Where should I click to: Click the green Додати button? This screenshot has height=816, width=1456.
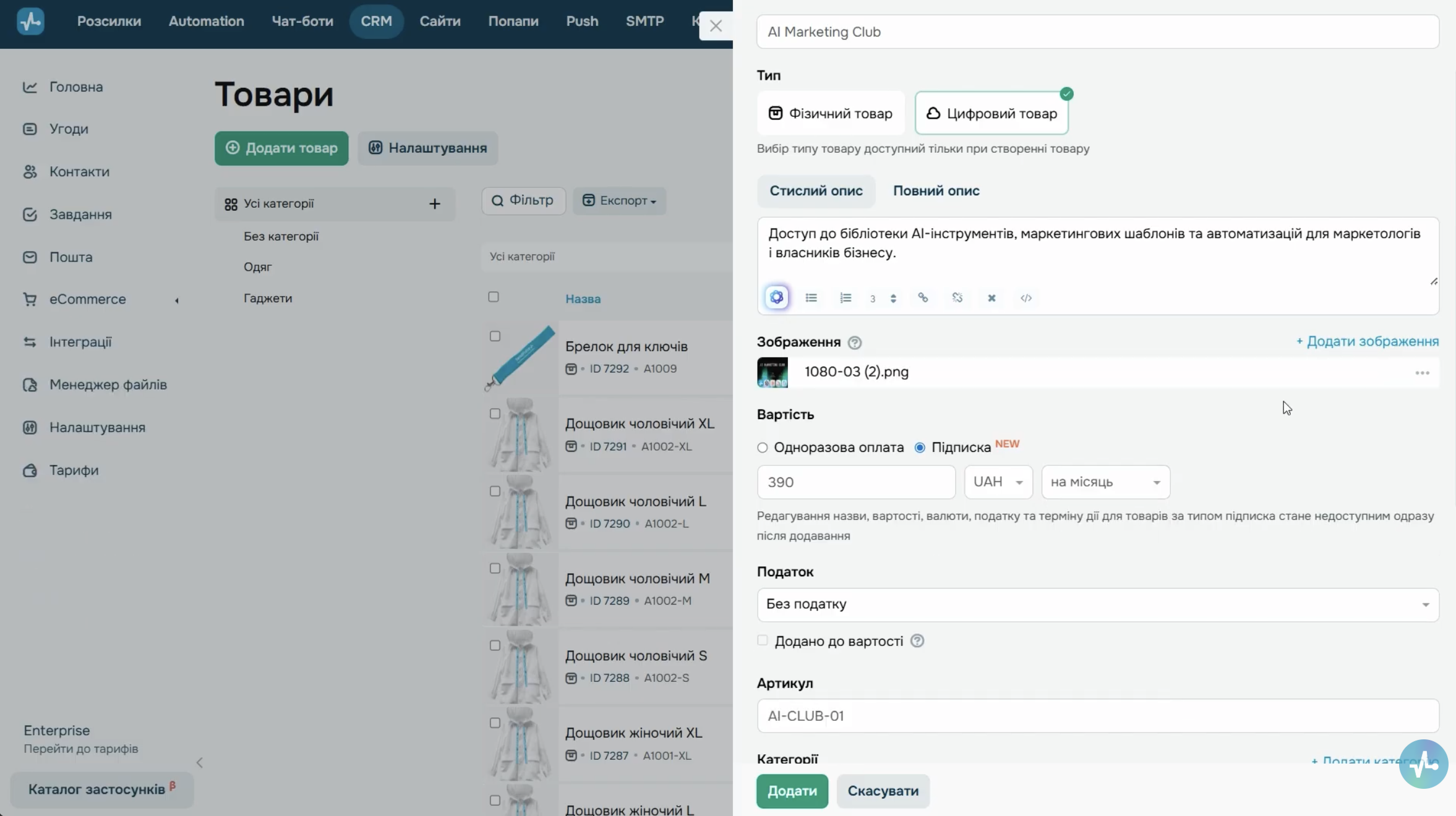point(792,791)
